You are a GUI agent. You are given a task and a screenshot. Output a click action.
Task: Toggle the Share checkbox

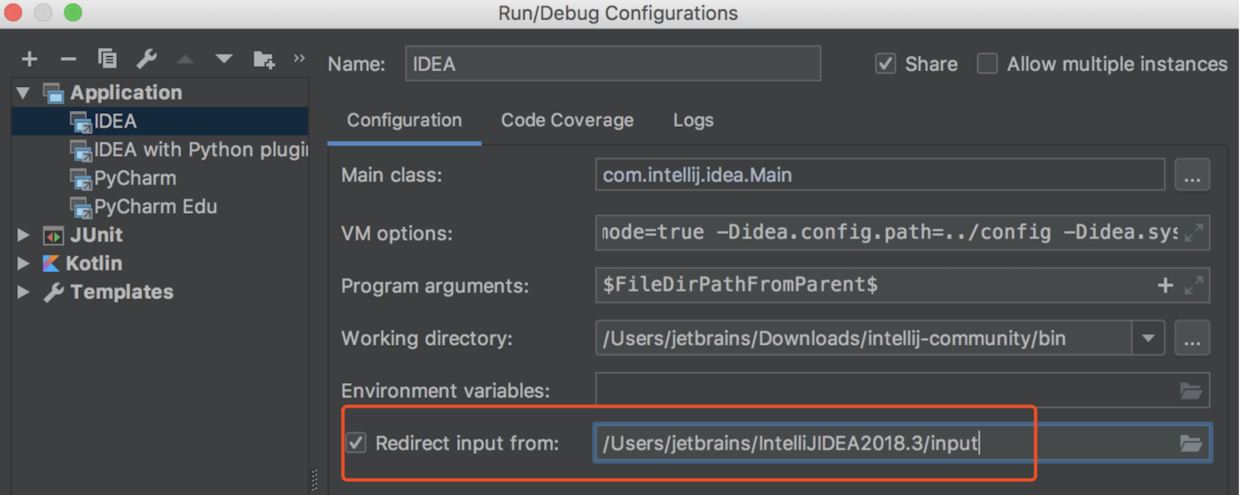point(885,64)
